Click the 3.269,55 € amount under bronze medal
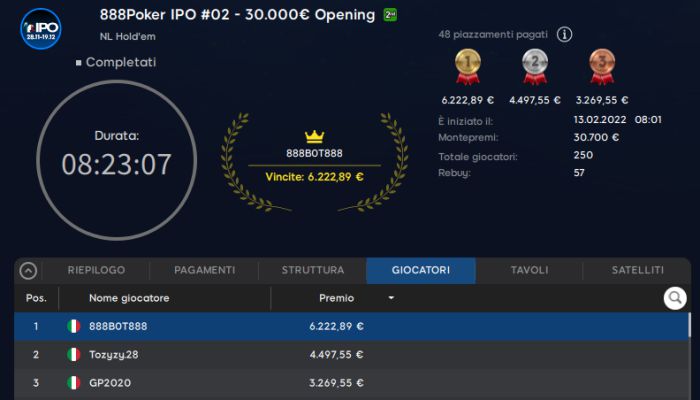Viewport: 700px width, 400px height. [602, 100]
